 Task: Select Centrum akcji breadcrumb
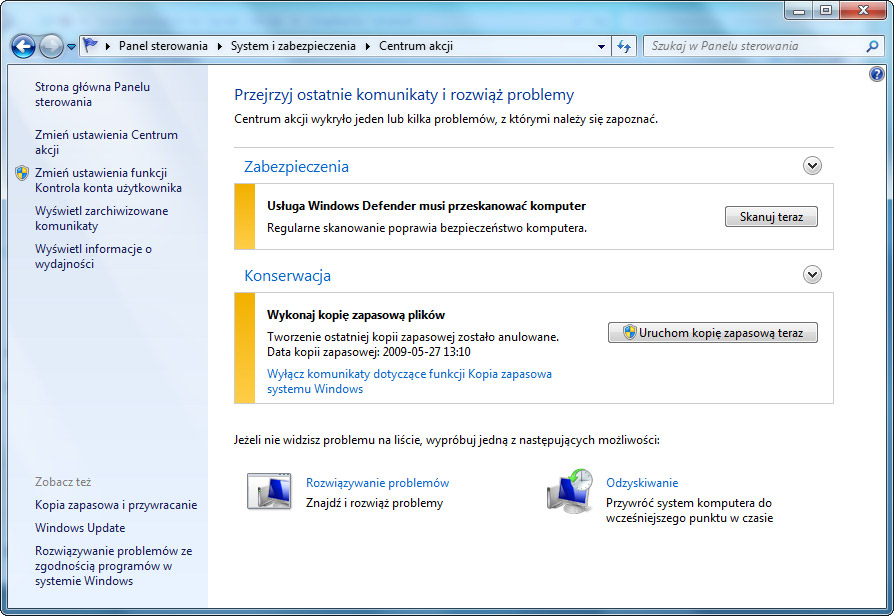click(416, 46)
